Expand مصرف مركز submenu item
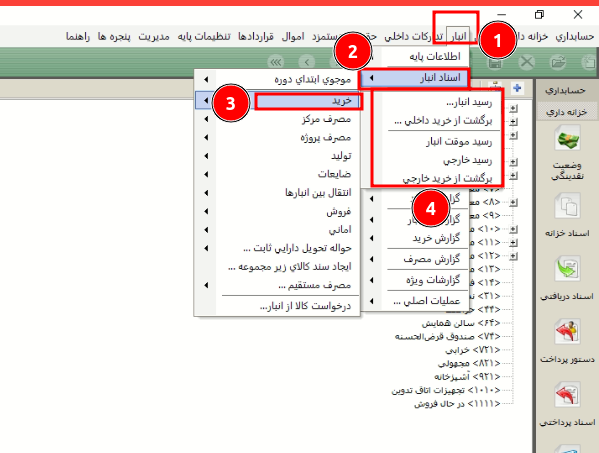Viewport: 599px width, 453px height. (277, 119)
